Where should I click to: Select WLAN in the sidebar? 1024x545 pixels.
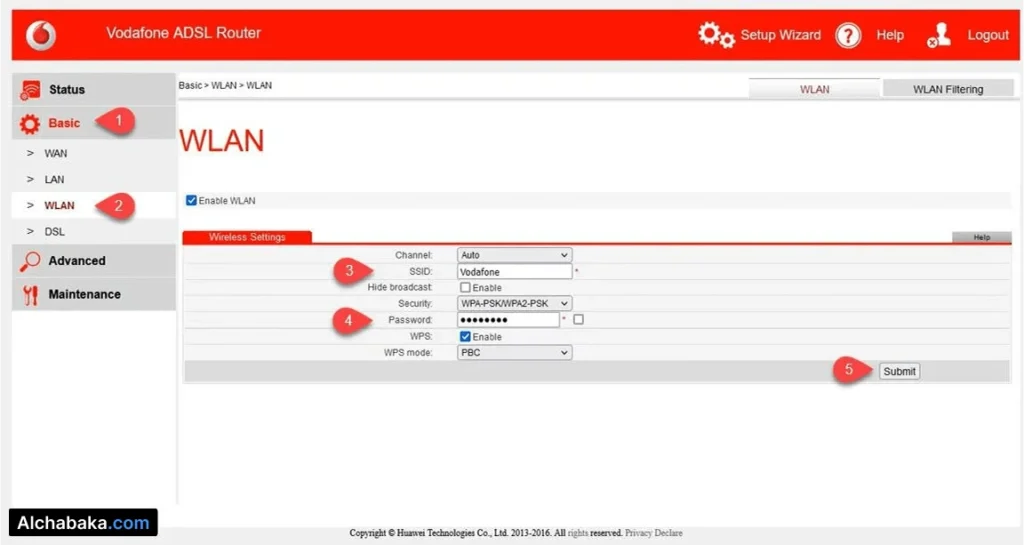(x=59, y=206)
